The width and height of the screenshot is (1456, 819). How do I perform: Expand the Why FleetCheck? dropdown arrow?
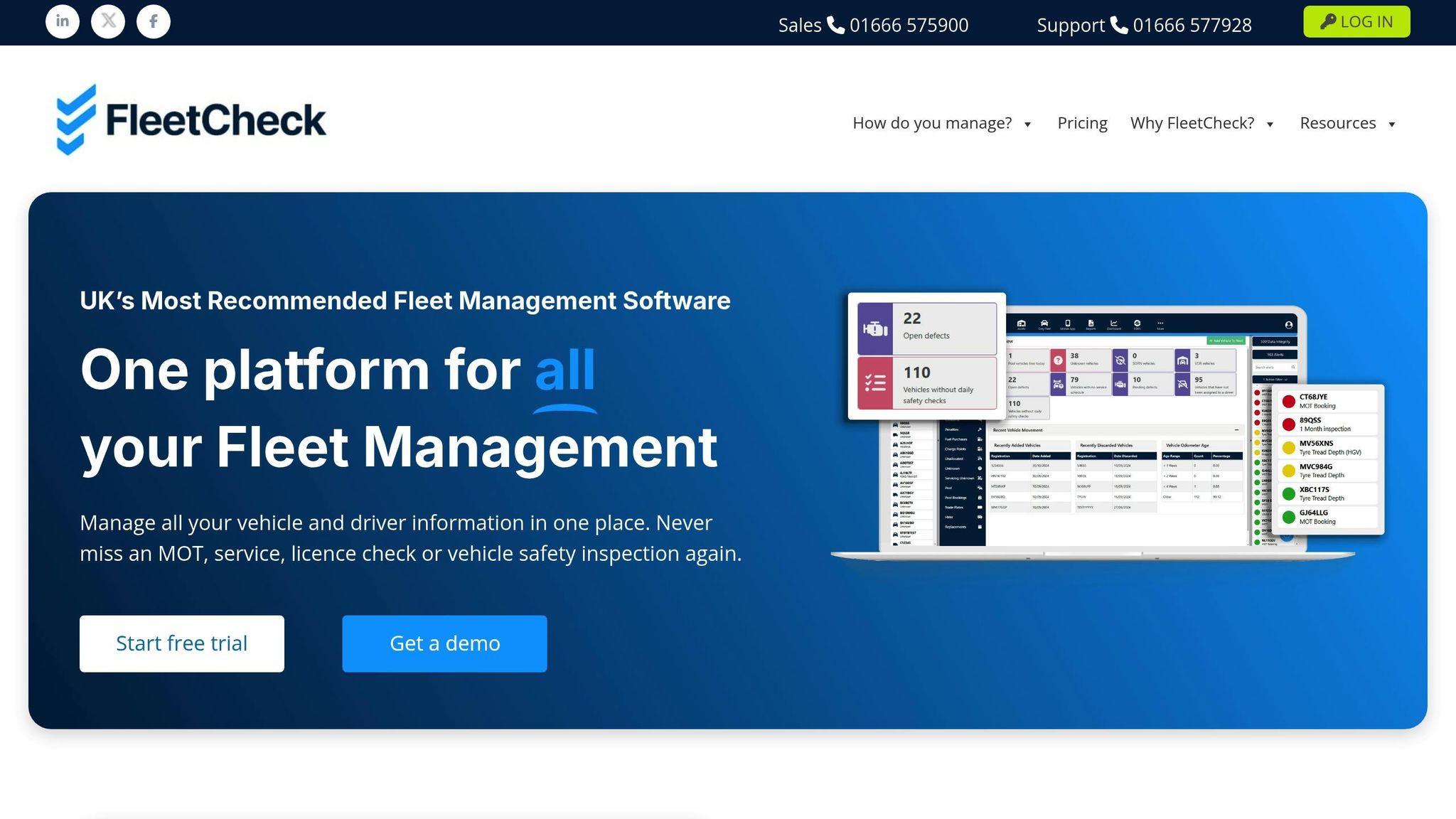coord(1270,124)
